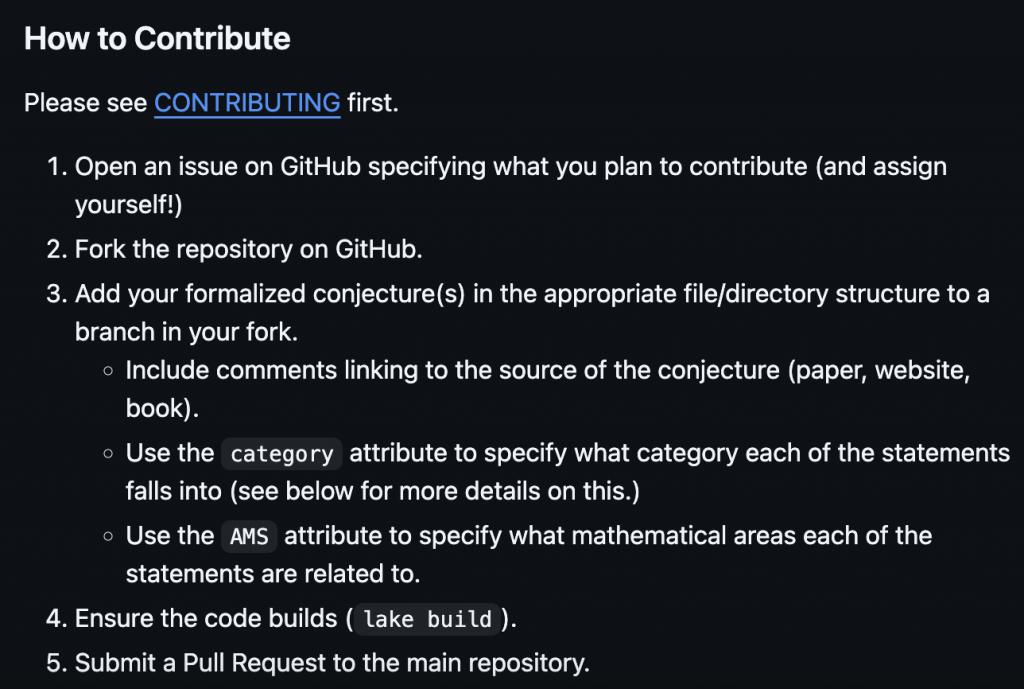Click the text branch in your fork
This screenshot has width=1024, height=689.
pos(186,332)
